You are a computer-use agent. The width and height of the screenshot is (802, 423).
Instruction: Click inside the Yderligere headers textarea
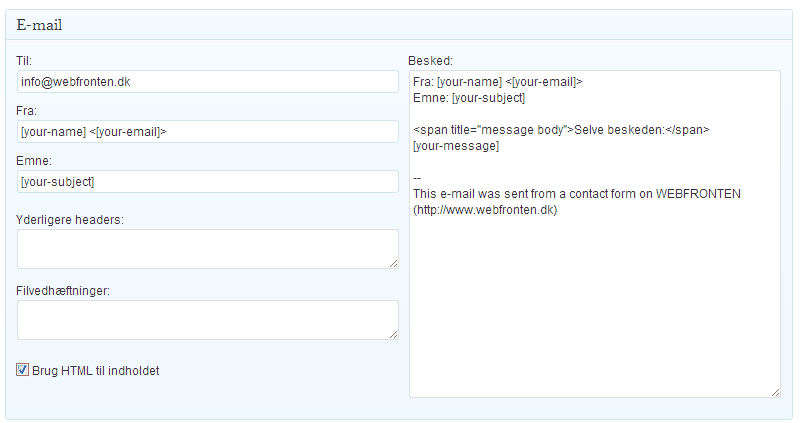pos(208,249)
